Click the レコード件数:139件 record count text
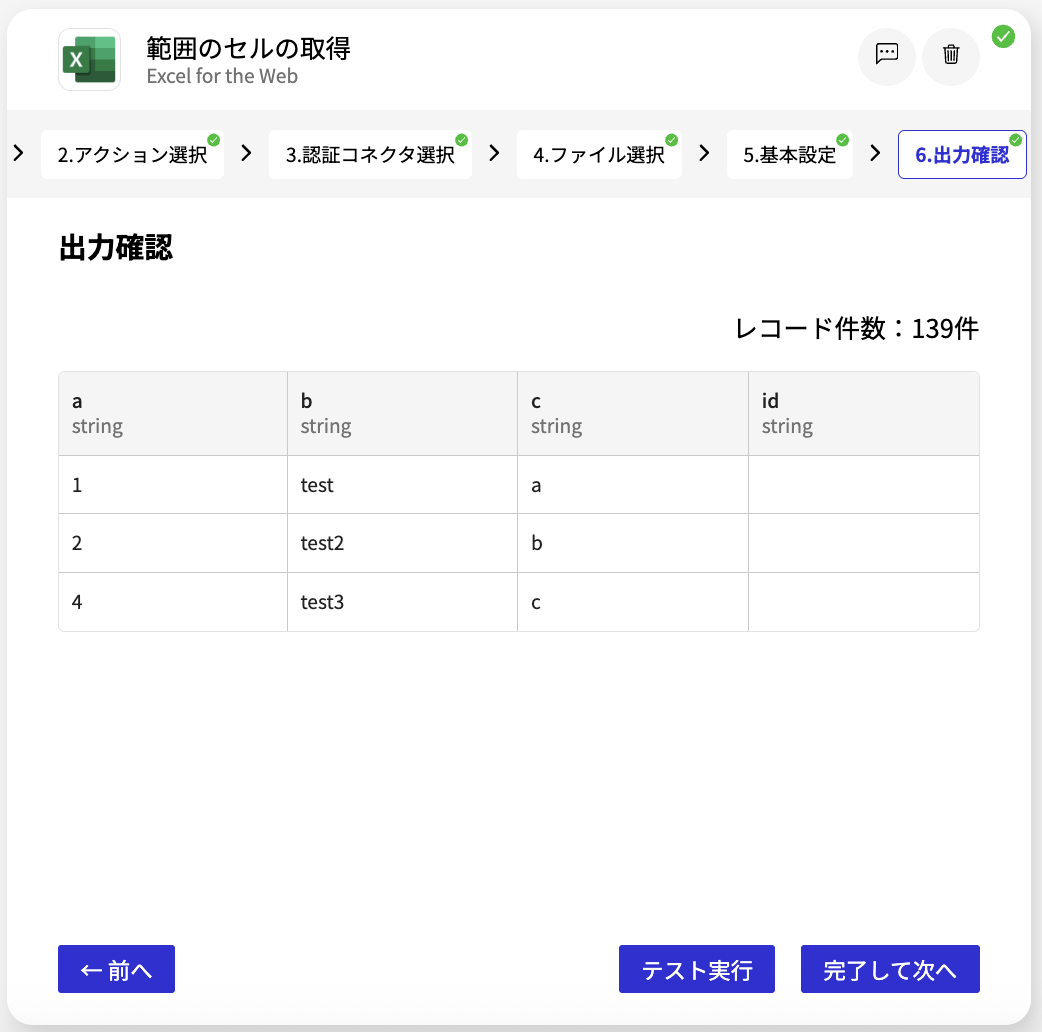The height and width of the screenshot is (1032, 1042). pos(857,328)
